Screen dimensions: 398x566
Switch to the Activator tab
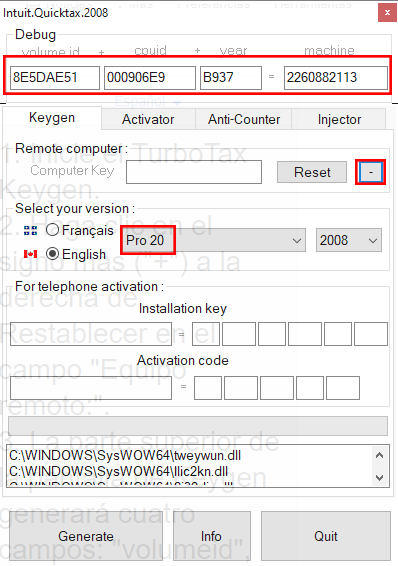[148, 119]
